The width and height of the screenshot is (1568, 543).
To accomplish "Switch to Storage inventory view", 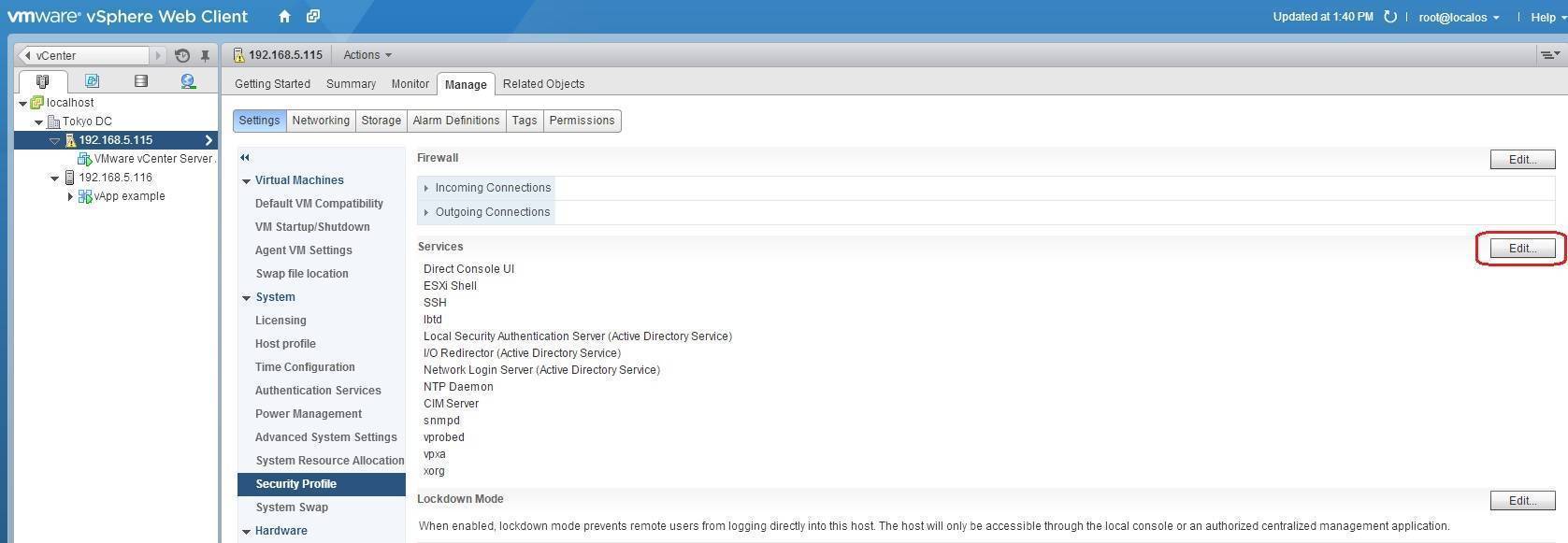I will 141,81.
